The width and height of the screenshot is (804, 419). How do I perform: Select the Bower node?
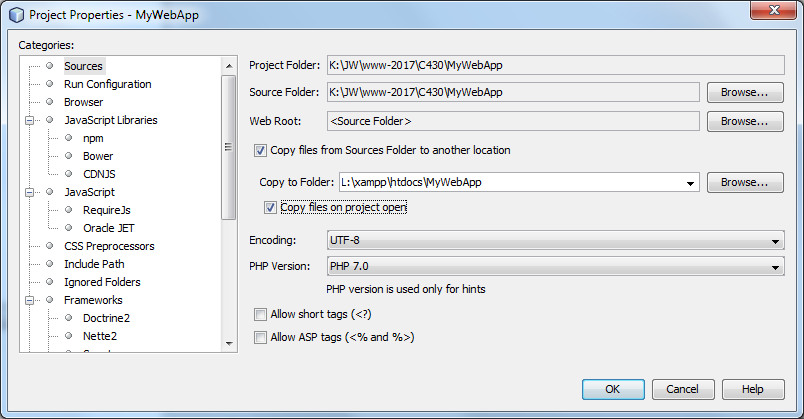click(x=98, y=156)
